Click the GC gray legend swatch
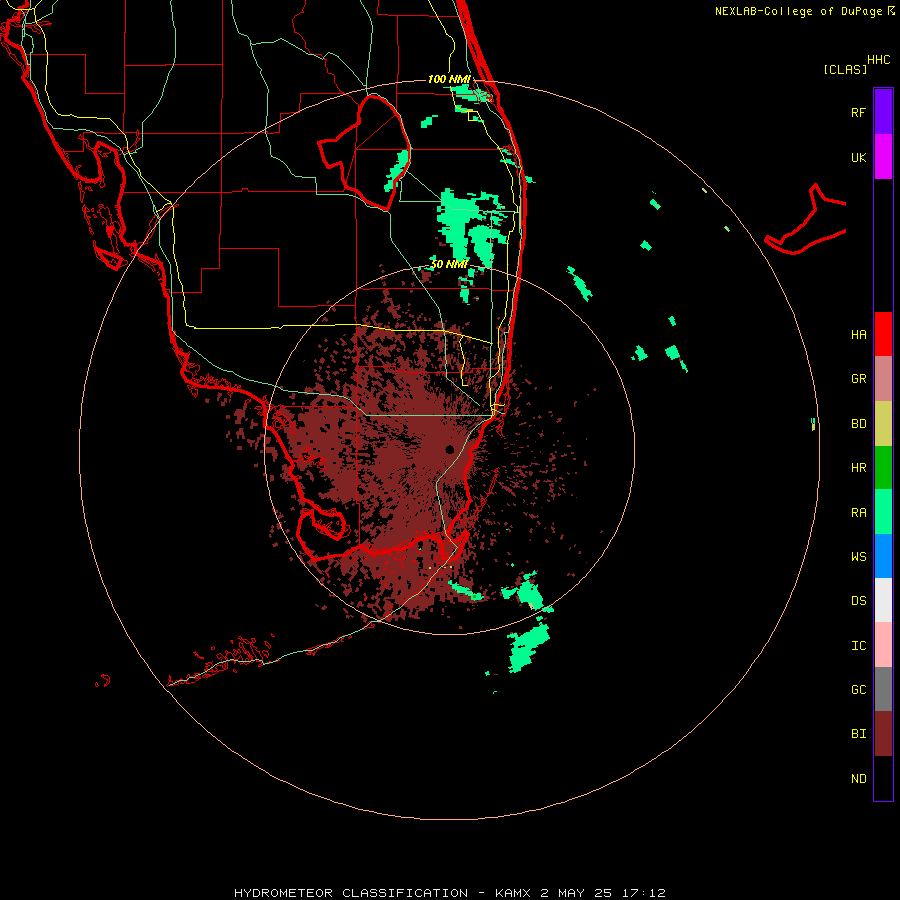The height and width of the screenshot is (900, 900). [883, 689]
